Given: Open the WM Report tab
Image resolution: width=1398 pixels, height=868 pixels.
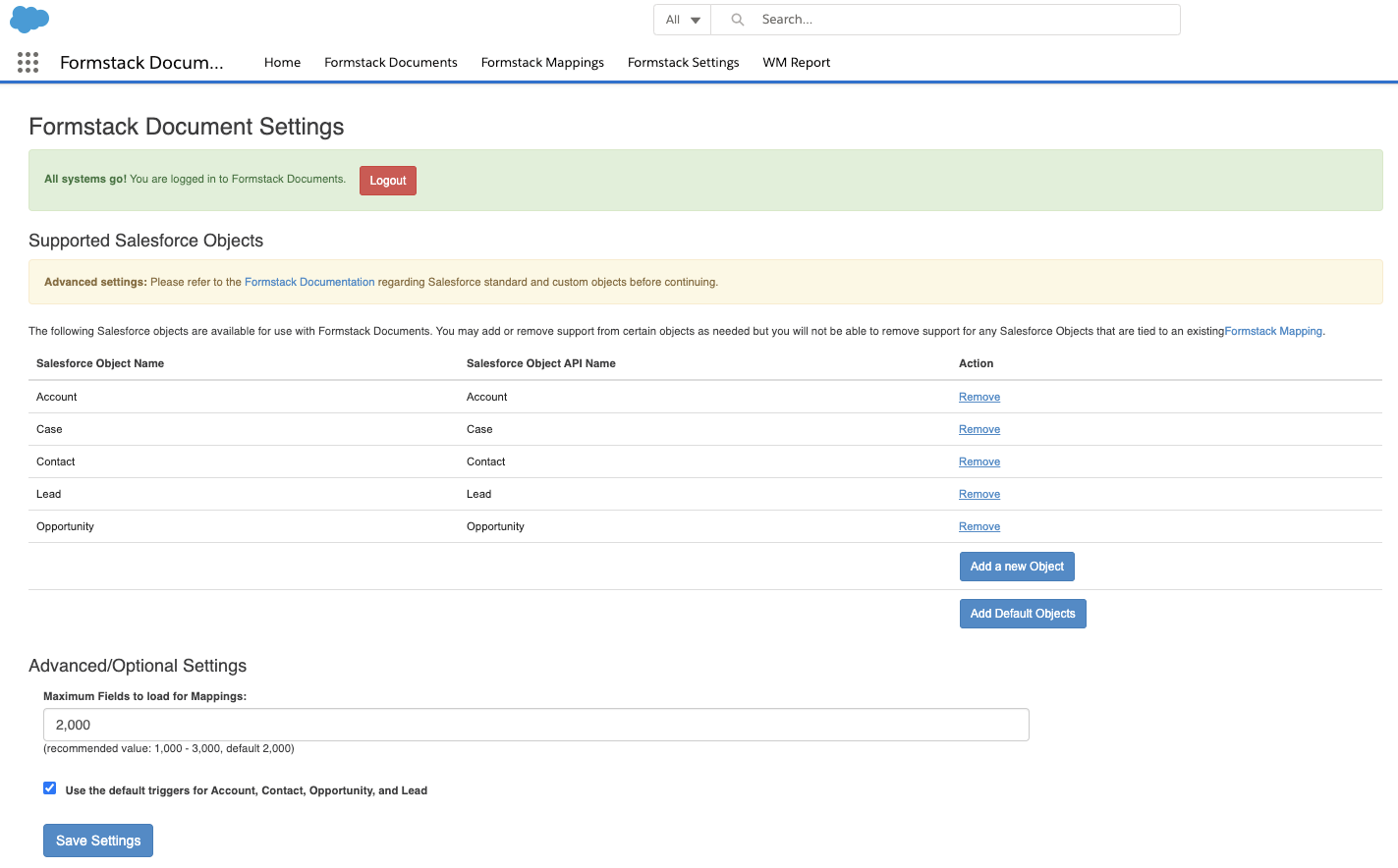Looking at the screenshot, I should [796, 63].
